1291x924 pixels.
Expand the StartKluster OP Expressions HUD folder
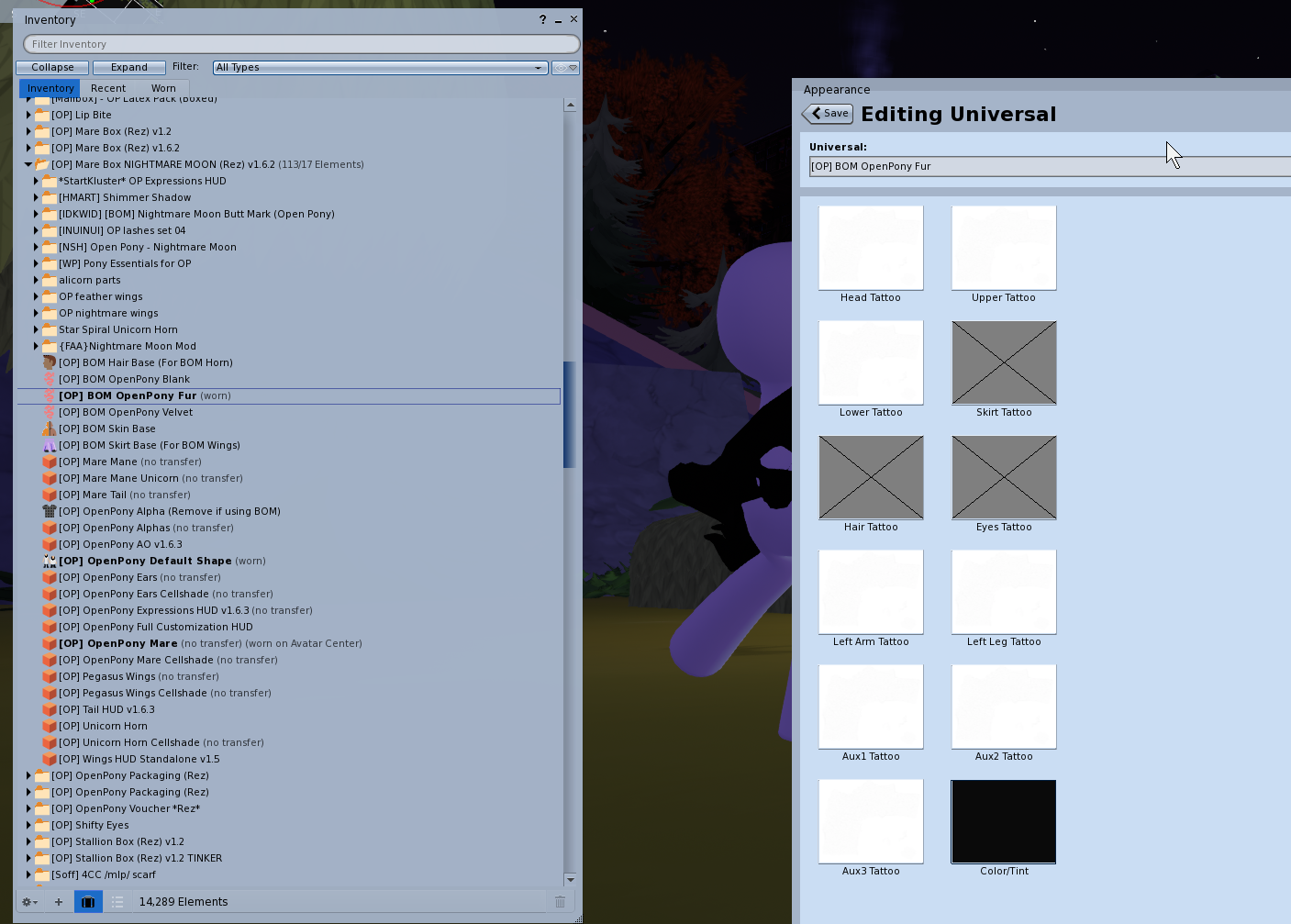[36, 181]
